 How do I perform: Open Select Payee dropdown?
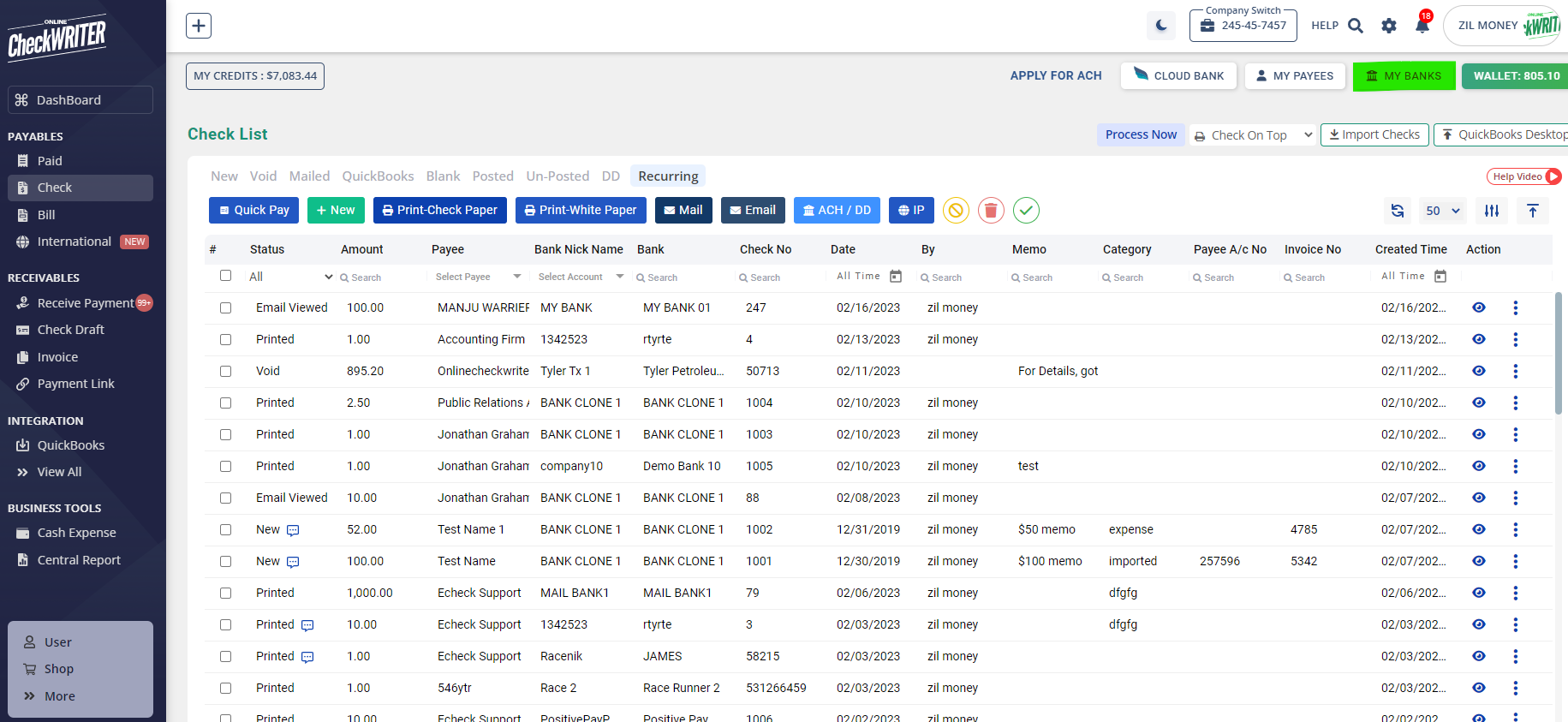click(478, 277)
